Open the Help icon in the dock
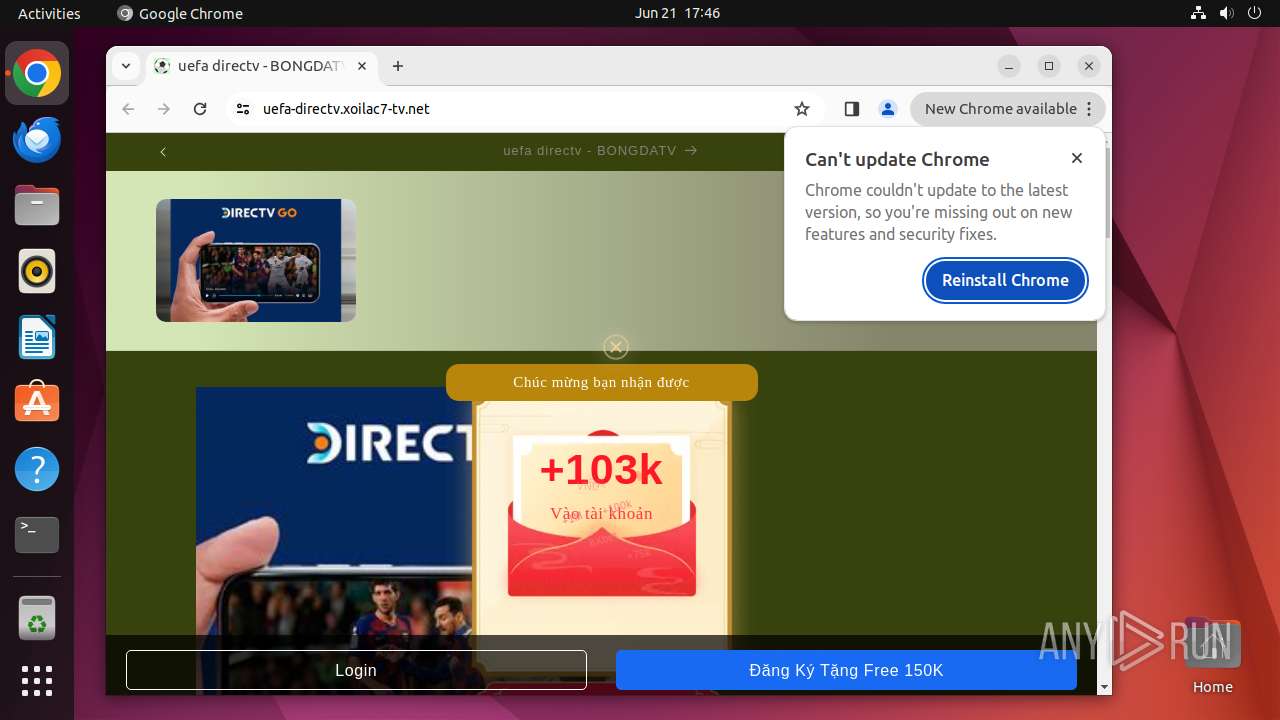 (37, 469)
